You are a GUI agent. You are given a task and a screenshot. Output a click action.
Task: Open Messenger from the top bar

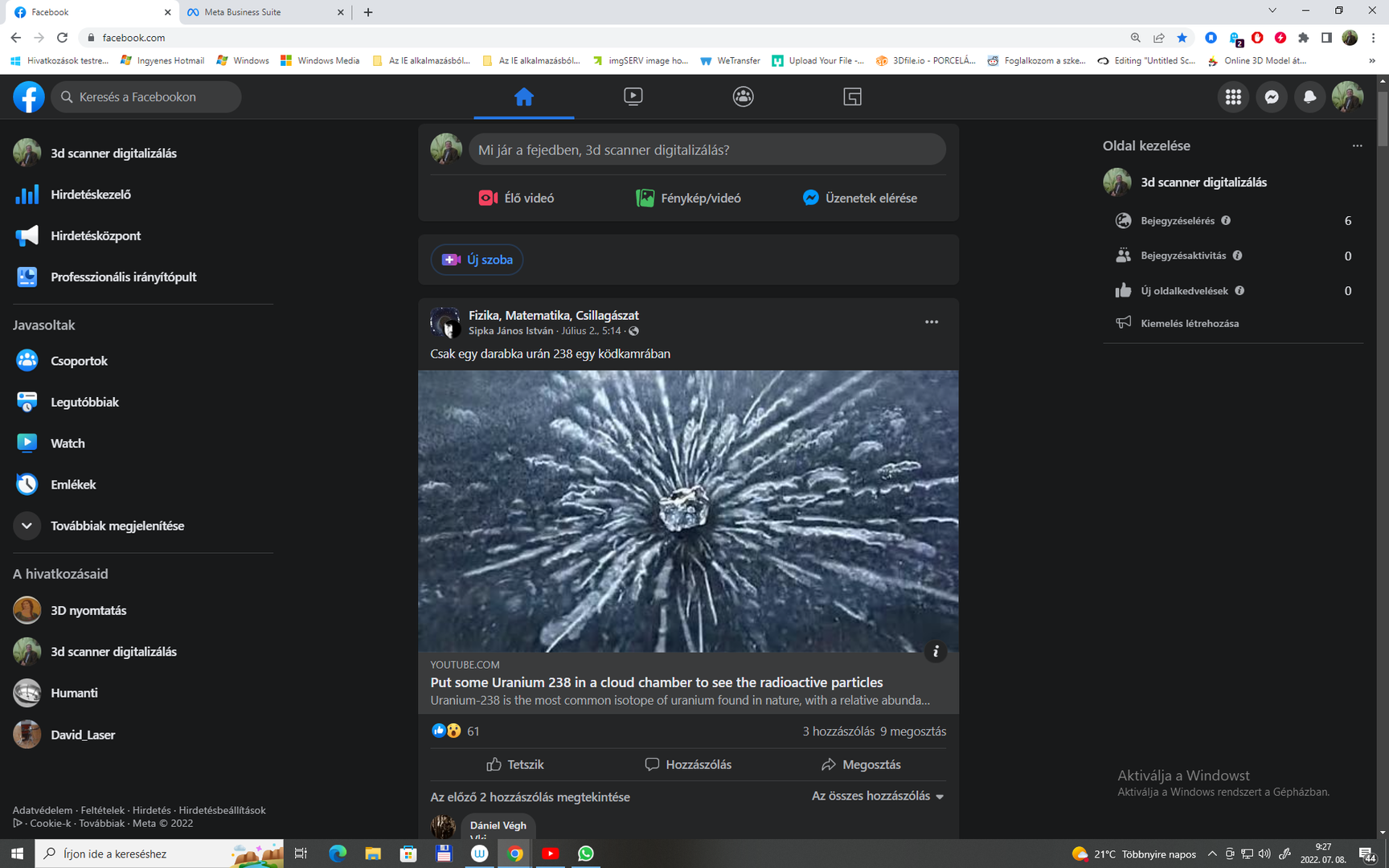pyautogui.click(x=1271, y=97)
